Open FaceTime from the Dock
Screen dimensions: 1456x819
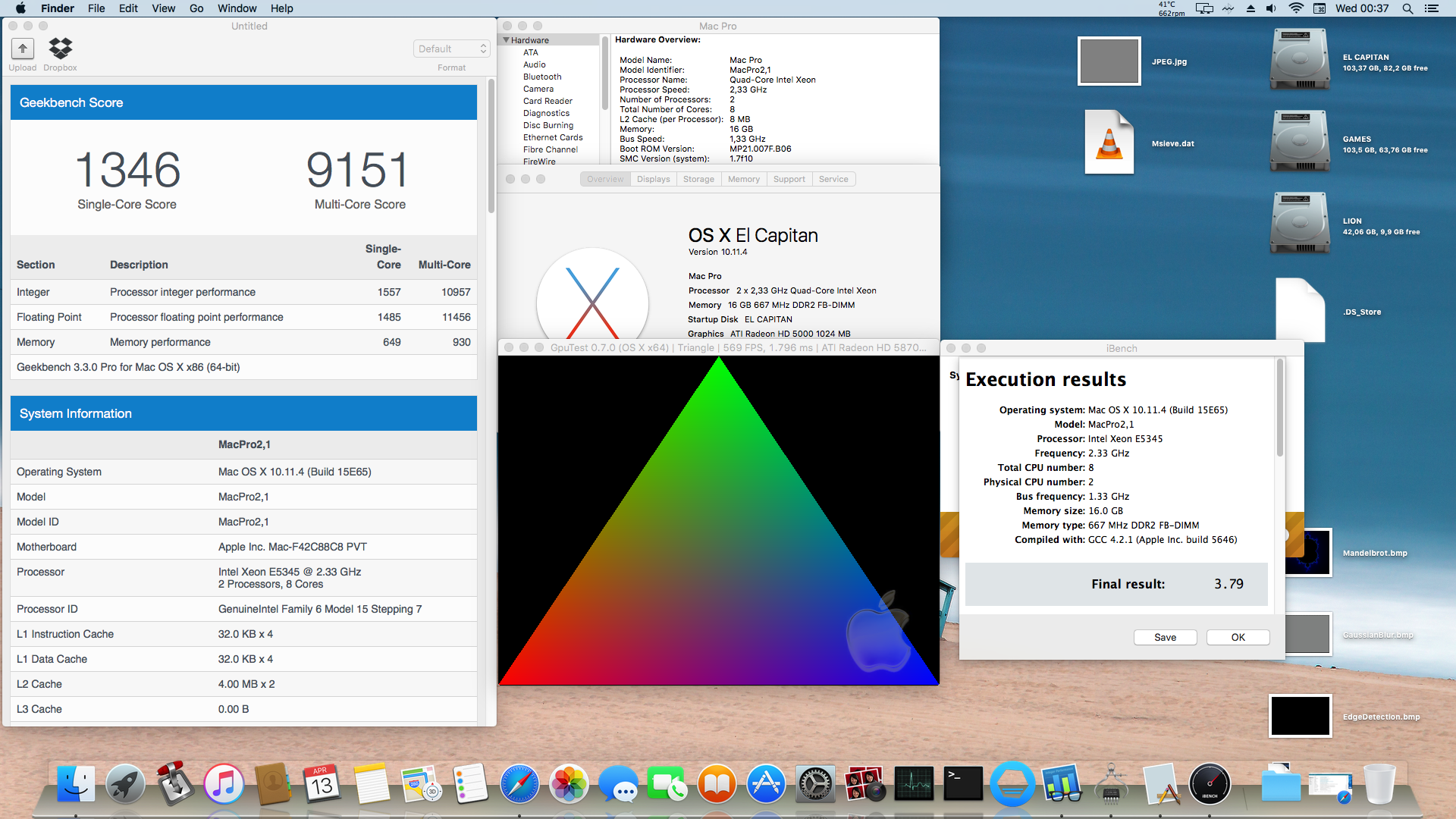pos(667,783)
